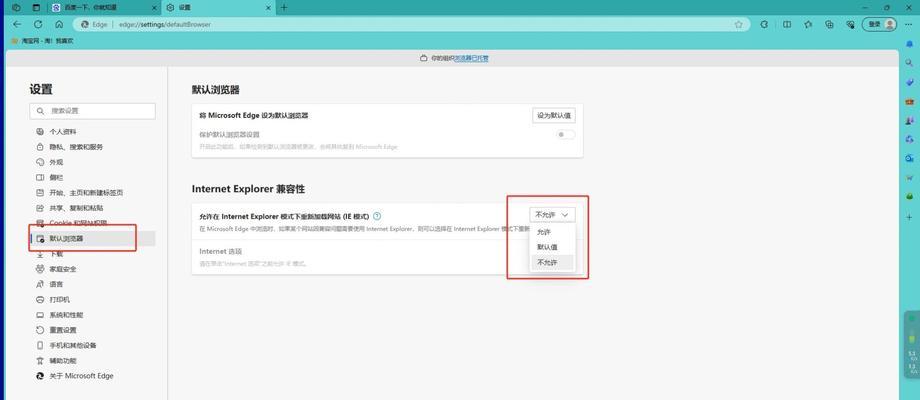
Task: Select 允许 in the dropdown list
Action: (552, 232)
